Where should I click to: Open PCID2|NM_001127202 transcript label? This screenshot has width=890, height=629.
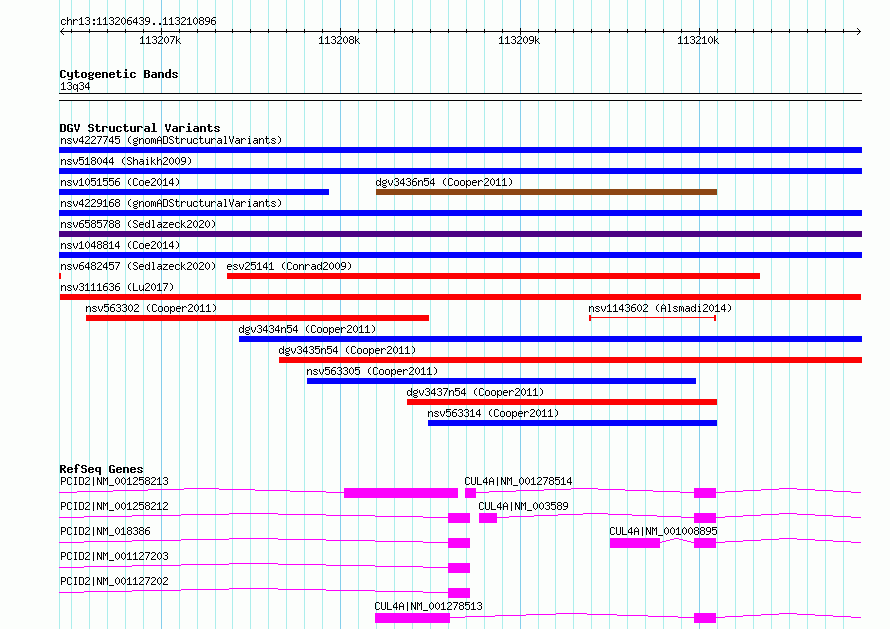coord(114,581)
